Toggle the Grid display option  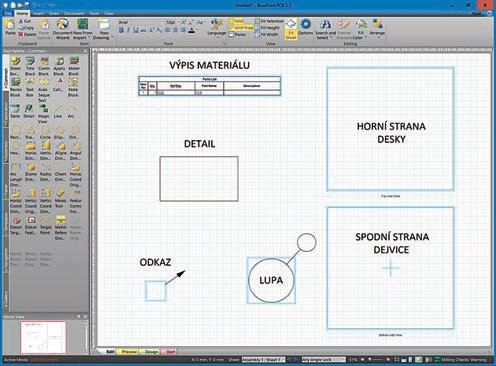click(x=236, y=21)
